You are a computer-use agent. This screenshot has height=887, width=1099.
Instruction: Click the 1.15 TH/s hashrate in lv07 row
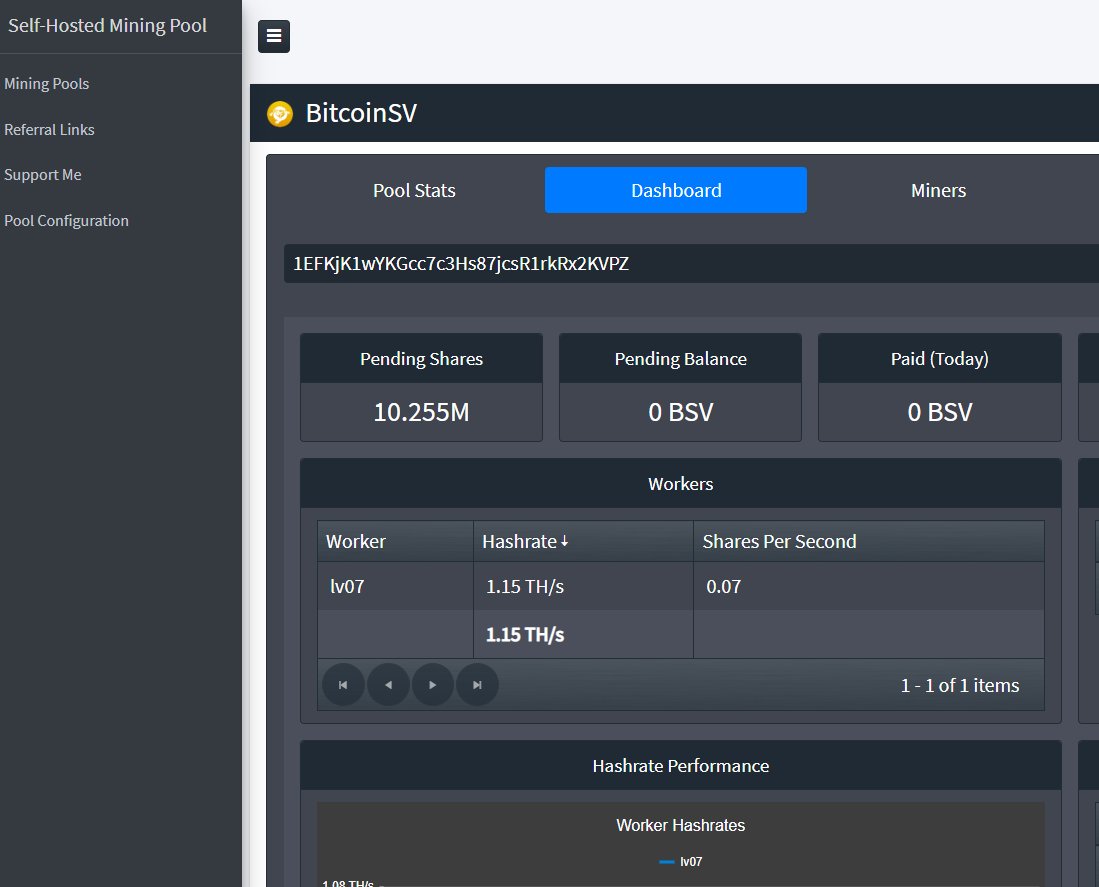525,586
